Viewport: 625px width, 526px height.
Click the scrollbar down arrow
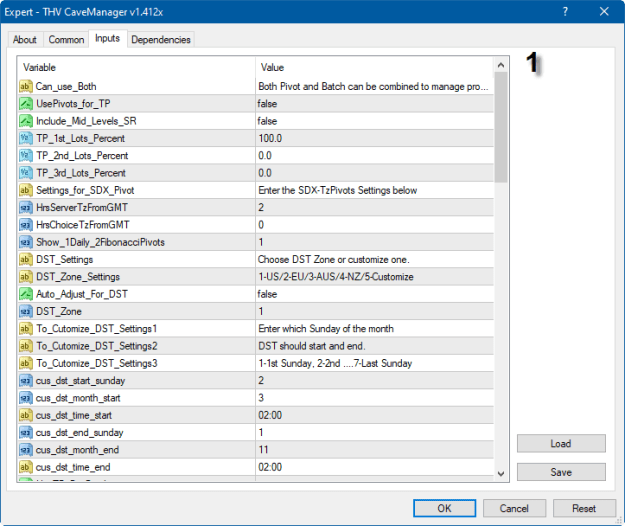click(501, 474)
